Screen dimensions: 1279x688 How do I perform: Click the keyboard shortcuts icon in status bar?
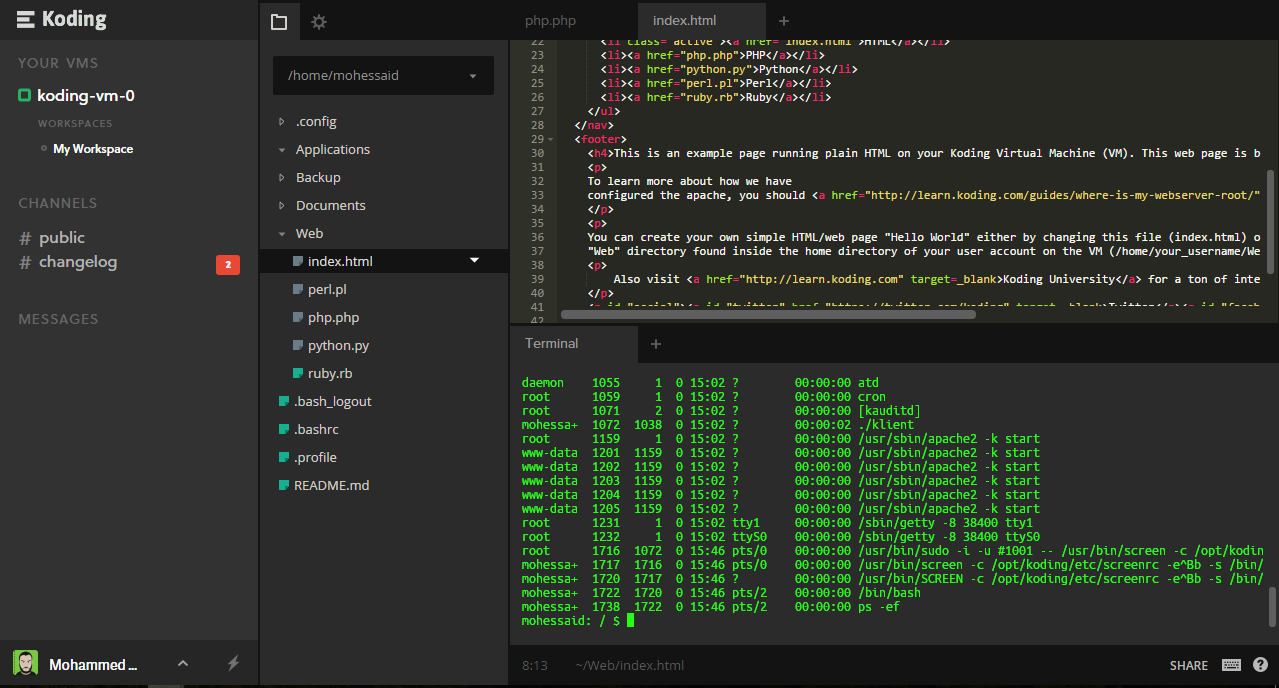point(1231,665)
